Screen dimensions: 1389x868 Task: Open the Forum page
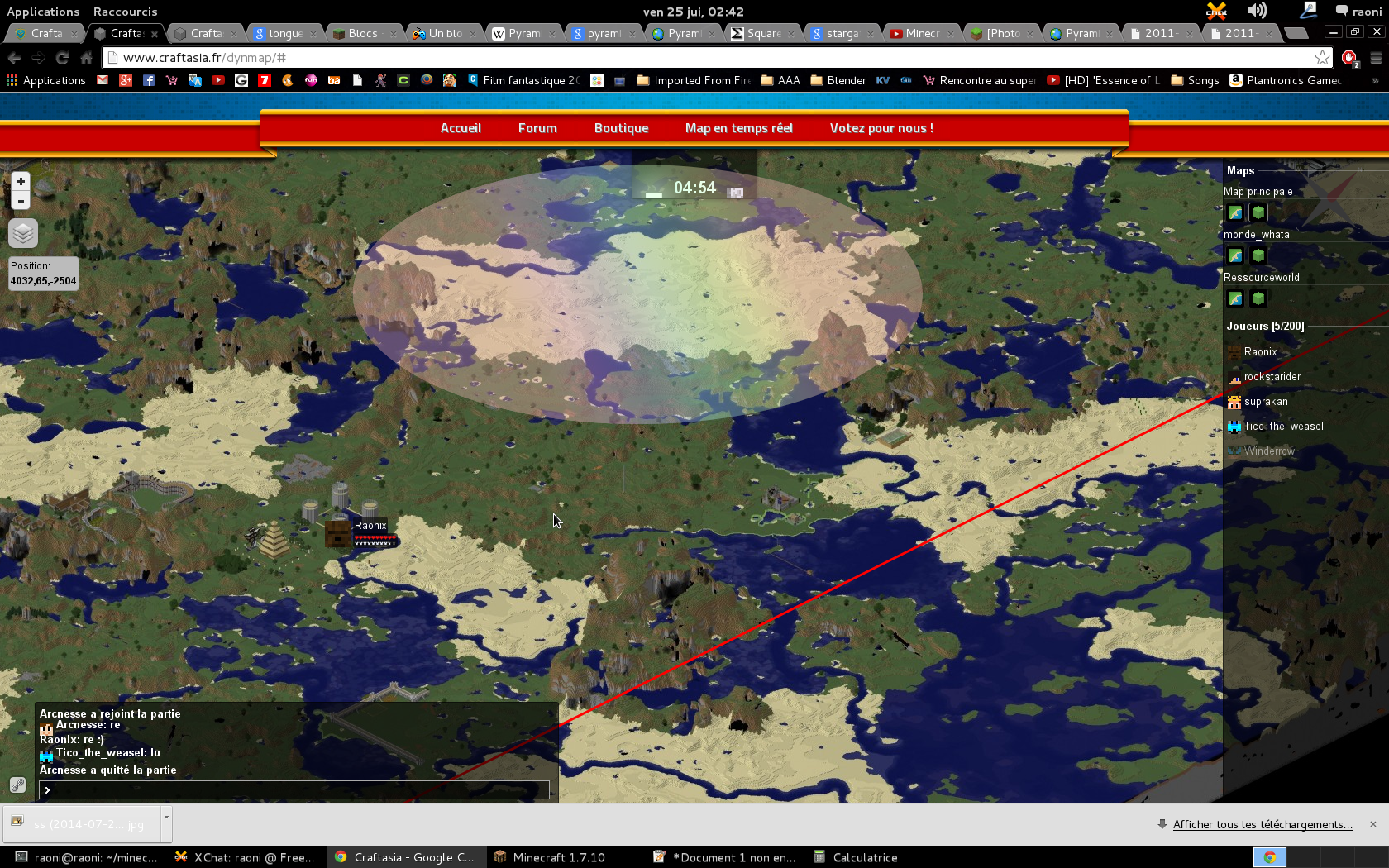click(537, 128)
